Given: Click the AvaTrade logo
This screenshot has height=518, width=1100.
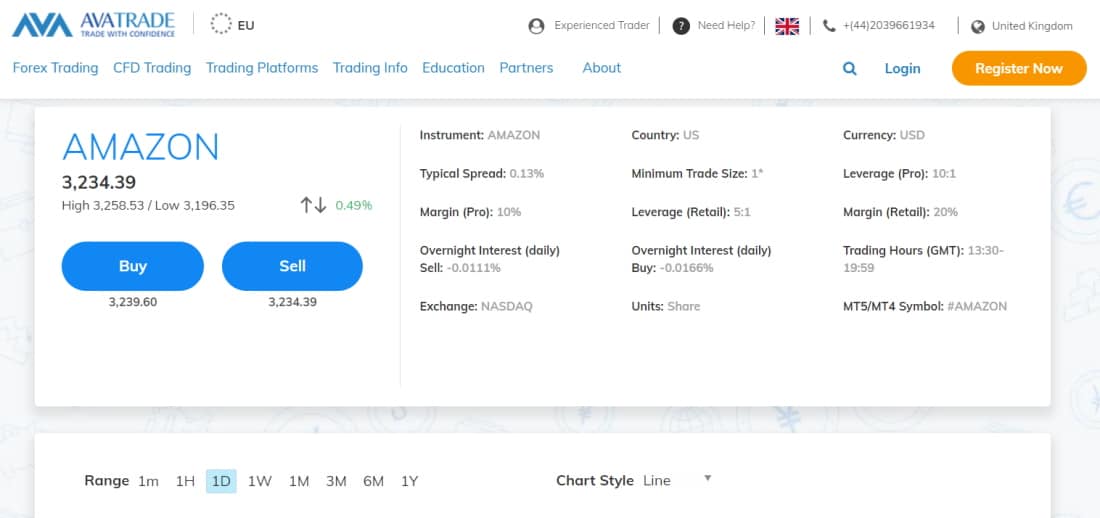Looking at the screenshot, I should pos(93,25).
